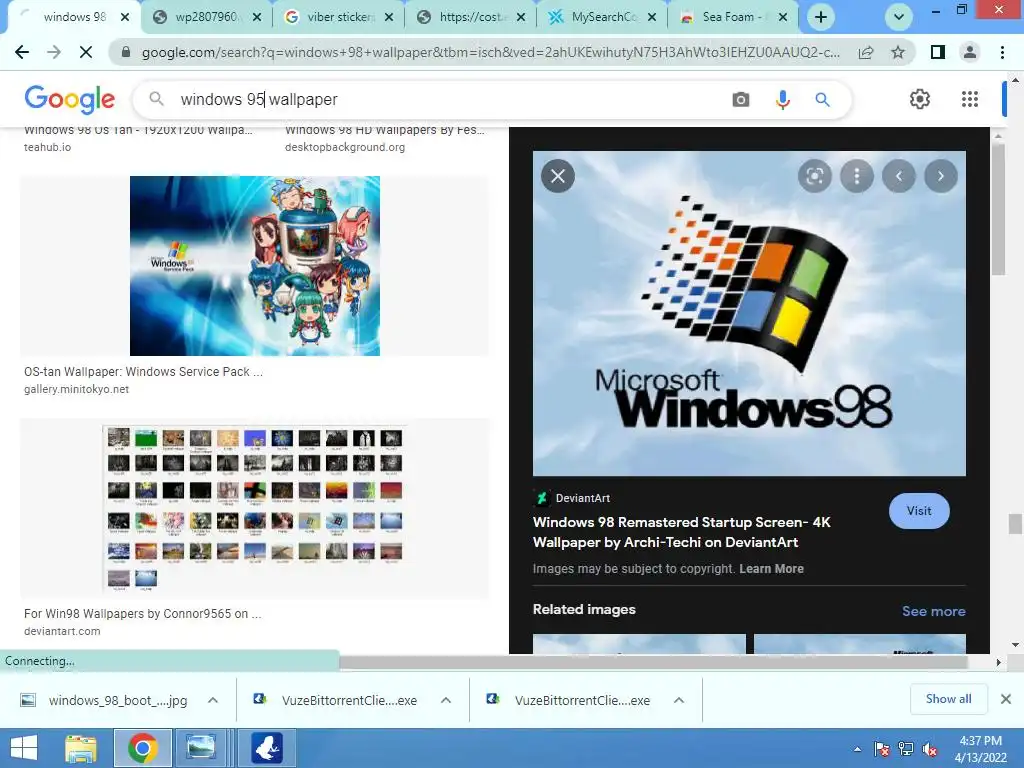Click the address bar URL

tap(491, 52)
